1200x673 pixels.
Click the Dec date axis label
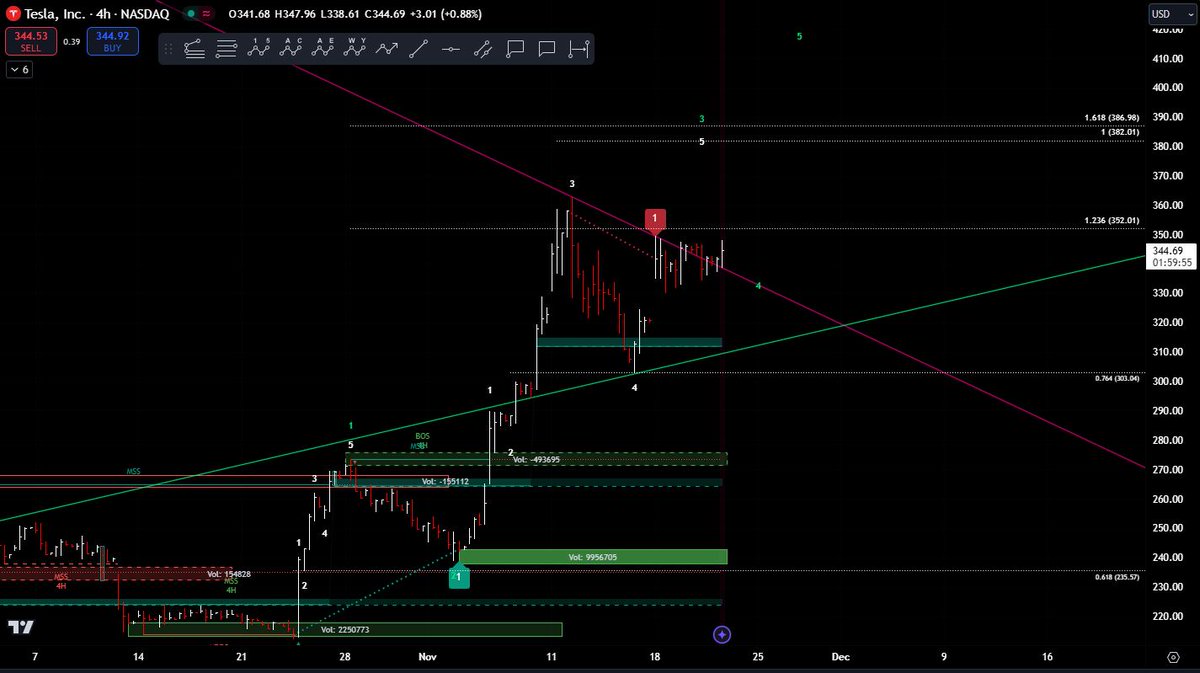[x=840, y=657]
